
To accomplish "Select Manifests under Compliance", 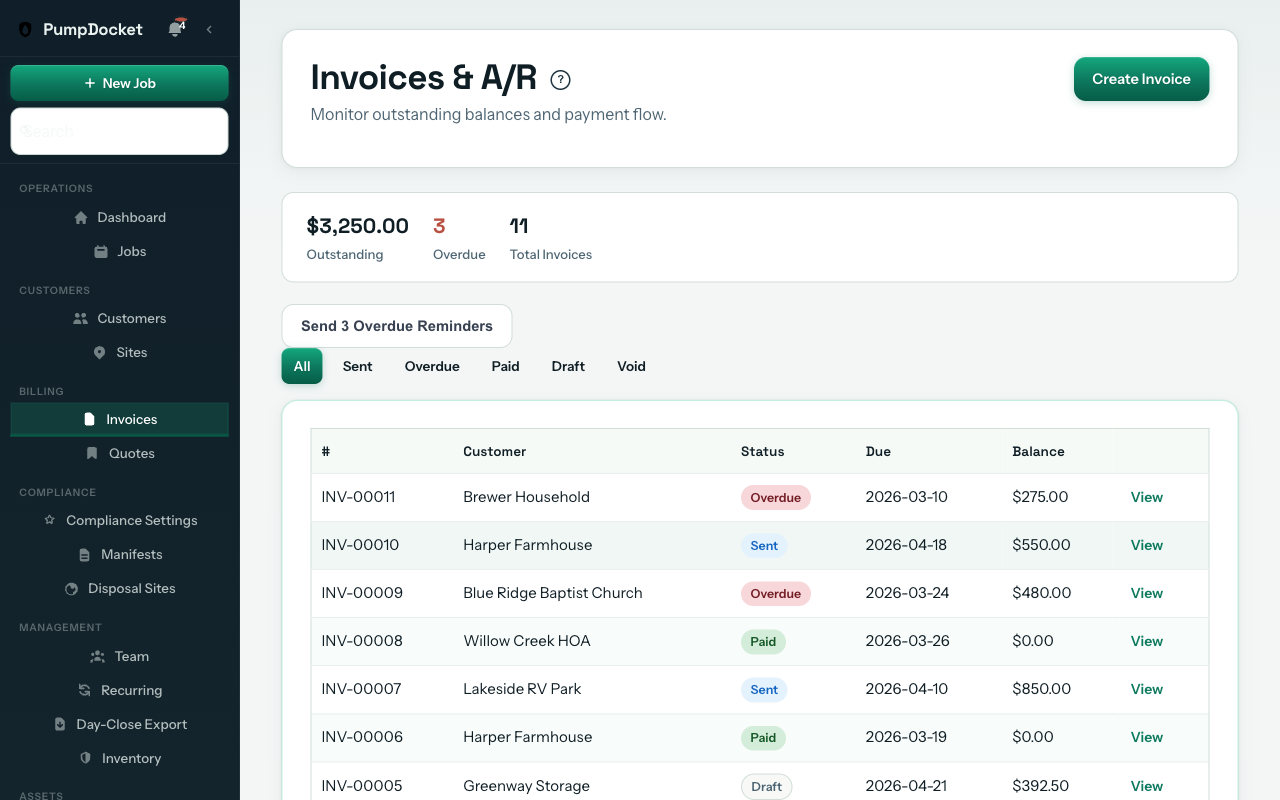I will (130, 554).
